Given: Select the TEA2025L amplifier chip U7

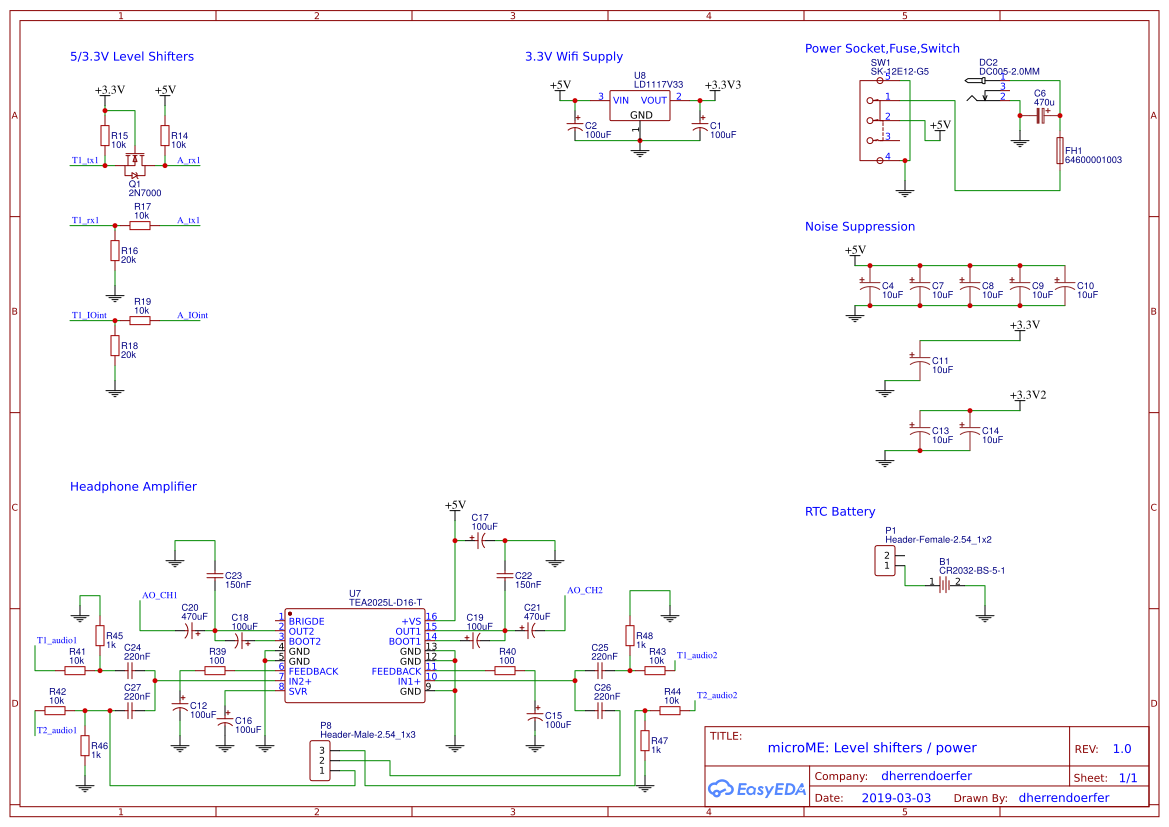Looking at the screenshot, I should pyautogui.click(x=354, y=657).
